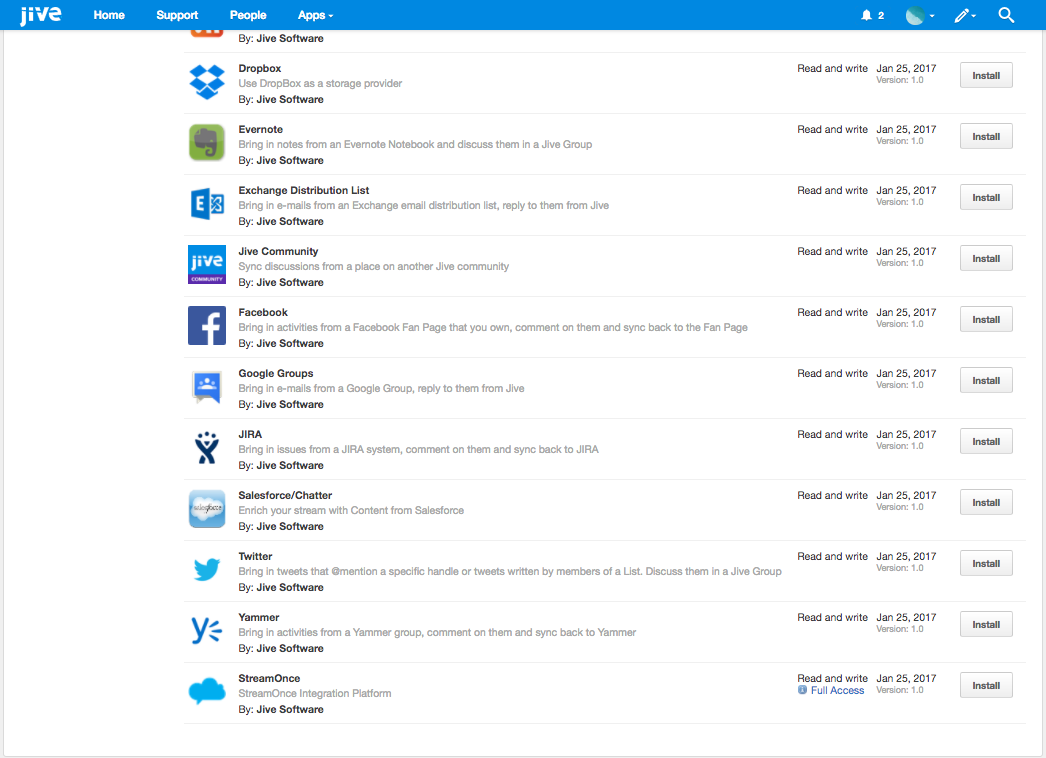Click the Jive logo in header
This screenshot has width=1046, height=758.
coord(41,15)
